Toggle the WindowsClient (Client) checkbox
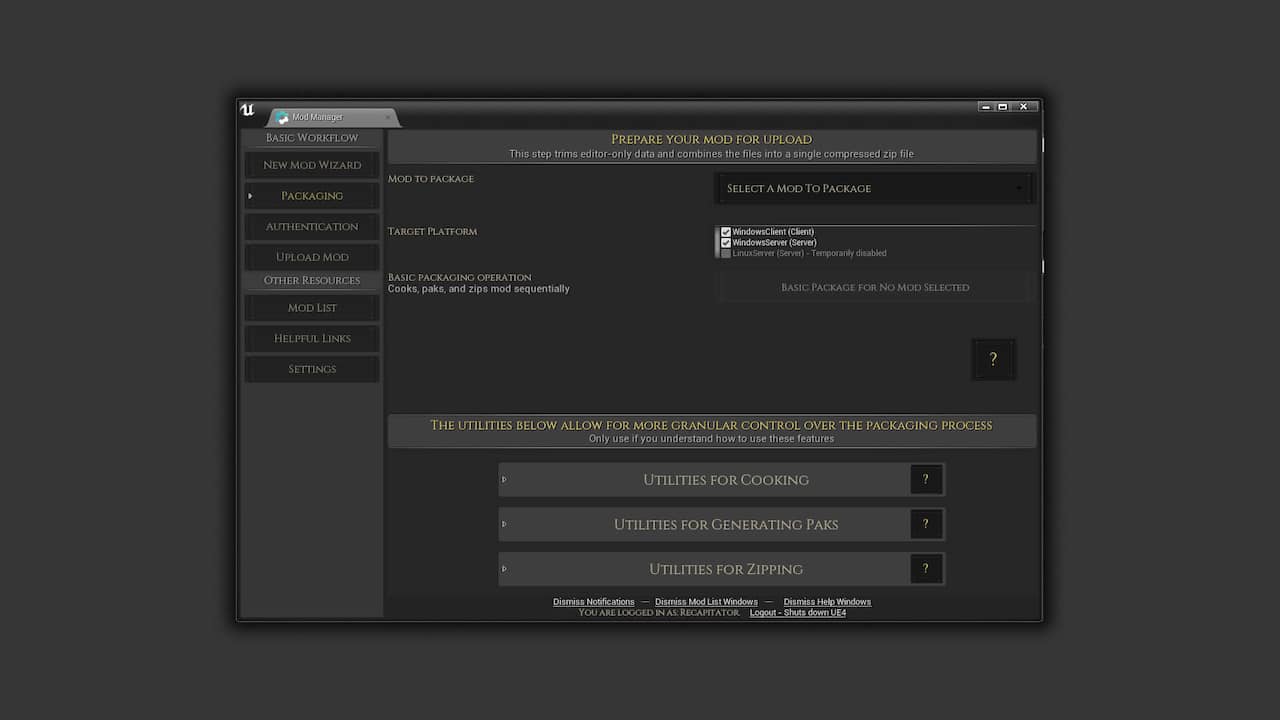 (x=726, y=232)
